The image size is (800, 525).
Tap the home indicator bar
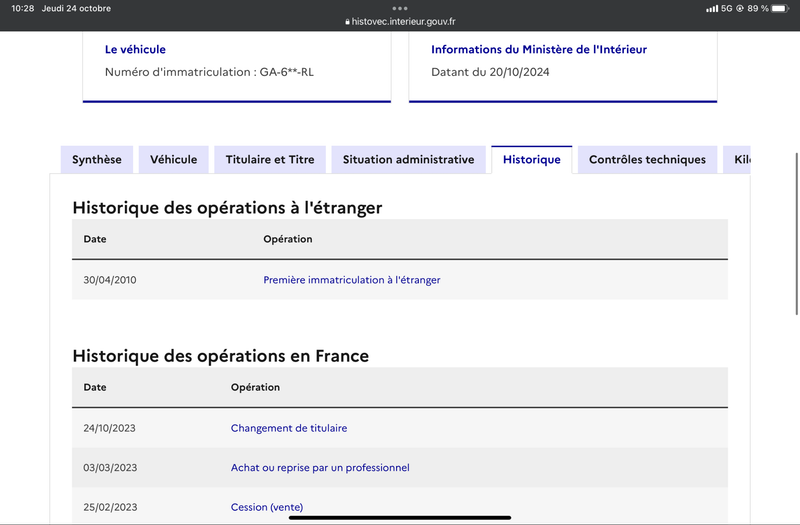pyautogui.click(x=400, y=518)
